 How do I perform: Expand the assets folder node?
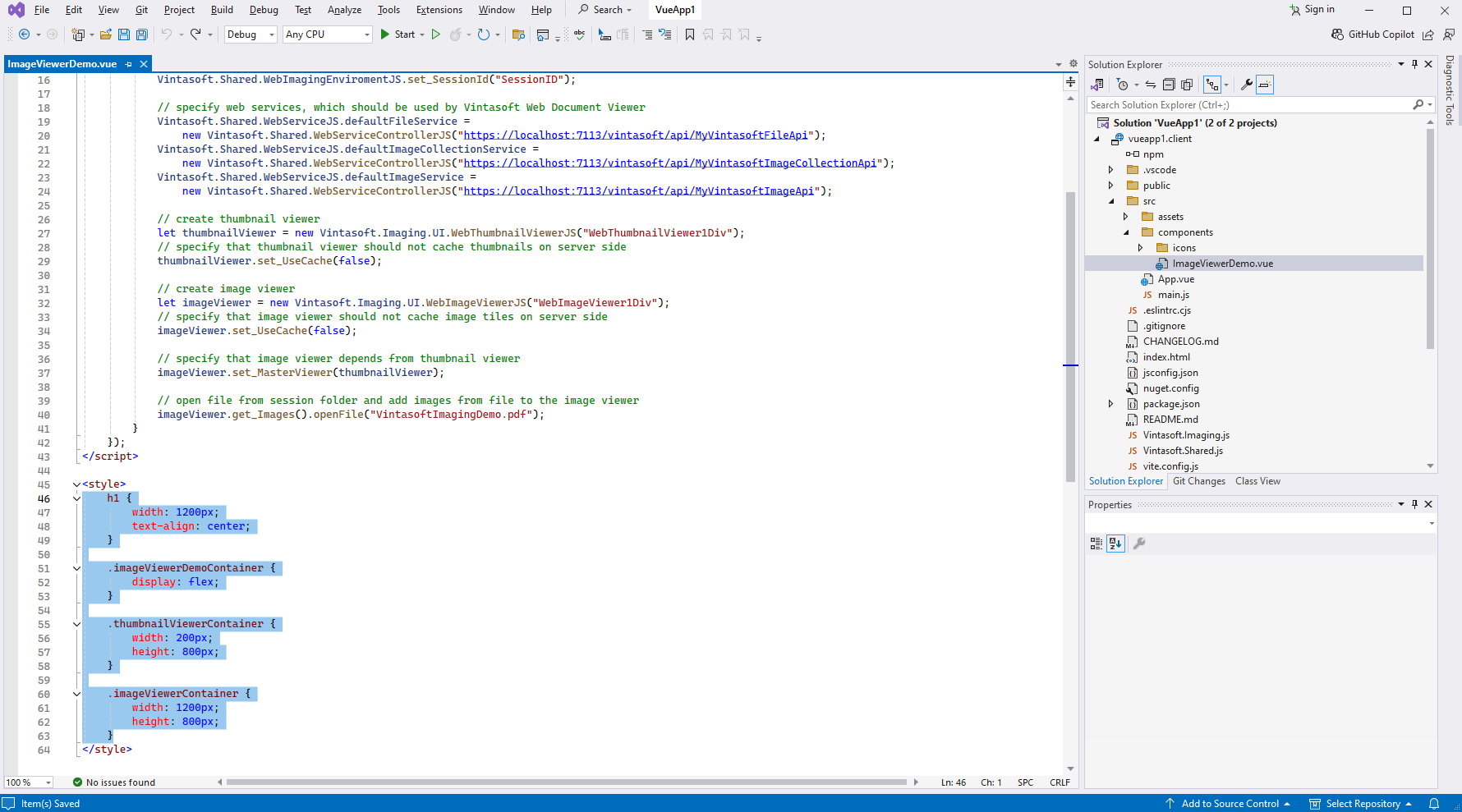click(1125, 217)
